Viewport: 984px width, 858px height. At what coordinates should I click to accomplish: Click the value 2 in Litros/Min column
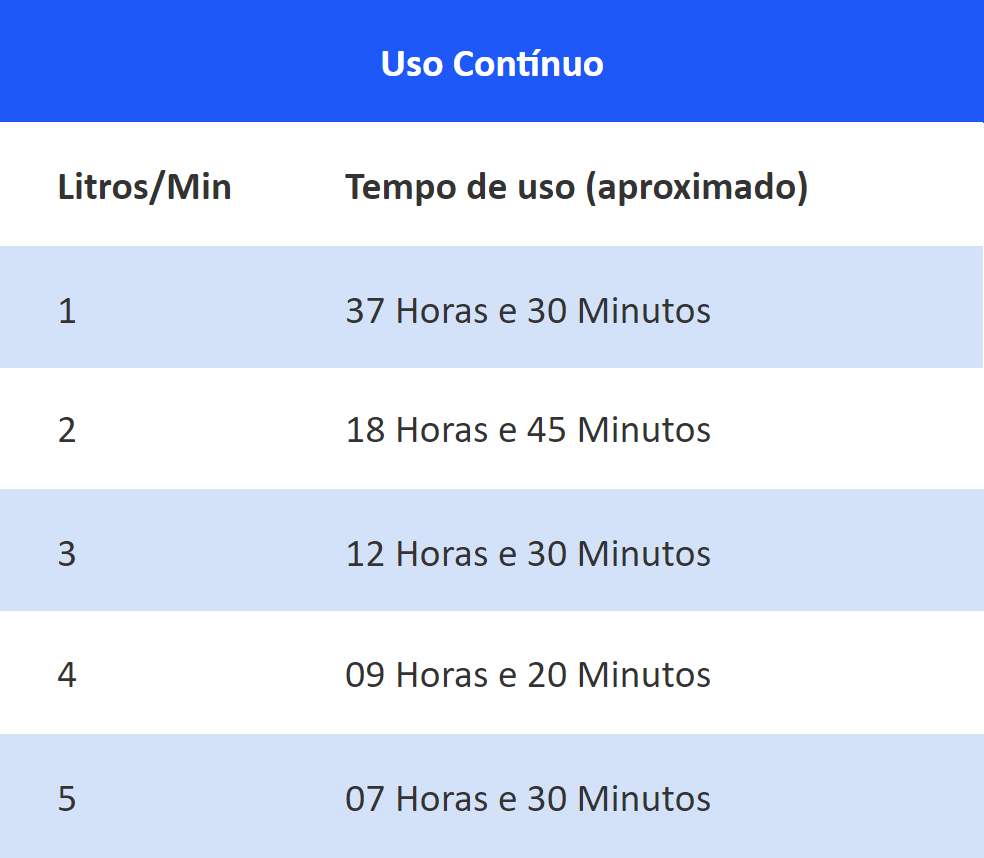click(x=67, y=431)
